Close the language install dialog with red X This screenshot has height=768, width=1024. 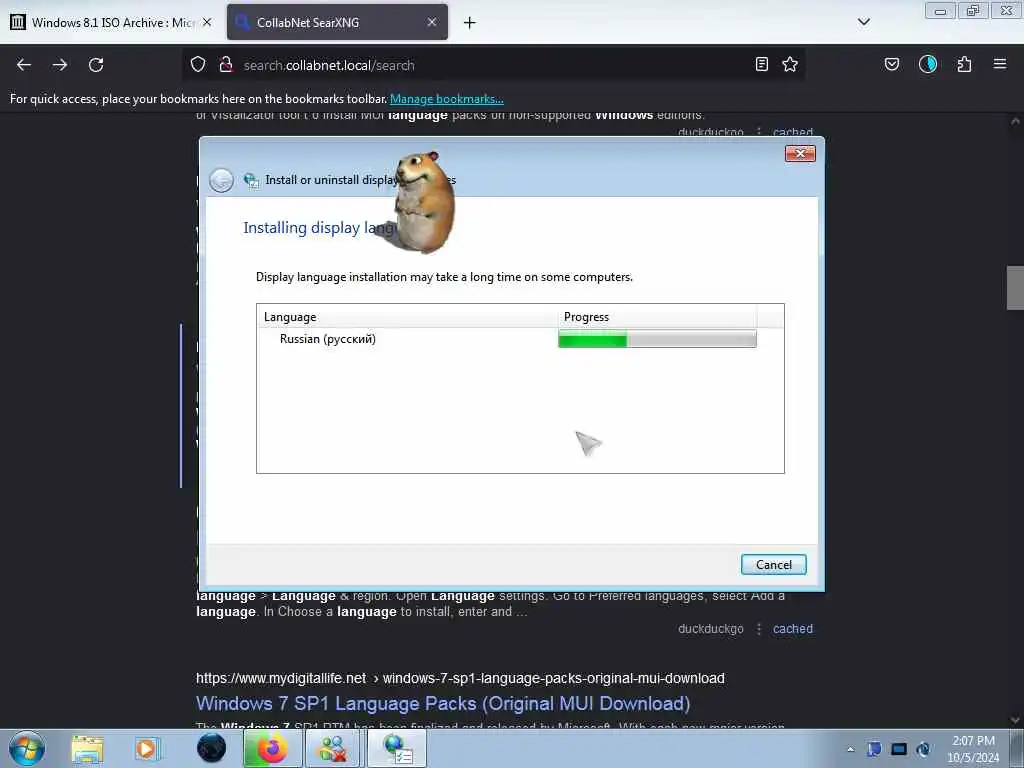800,153
